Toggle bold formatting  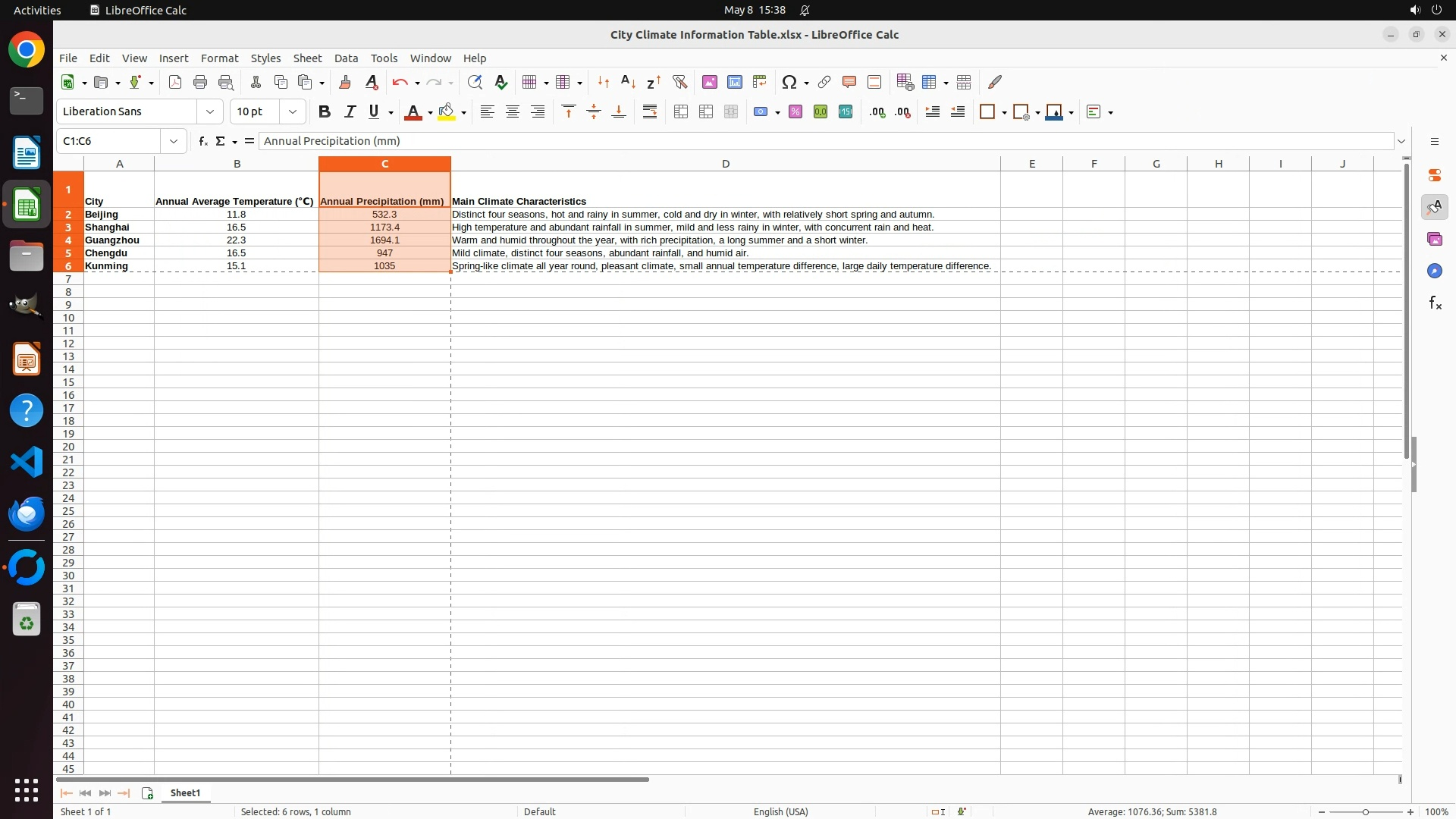(325, 112)
